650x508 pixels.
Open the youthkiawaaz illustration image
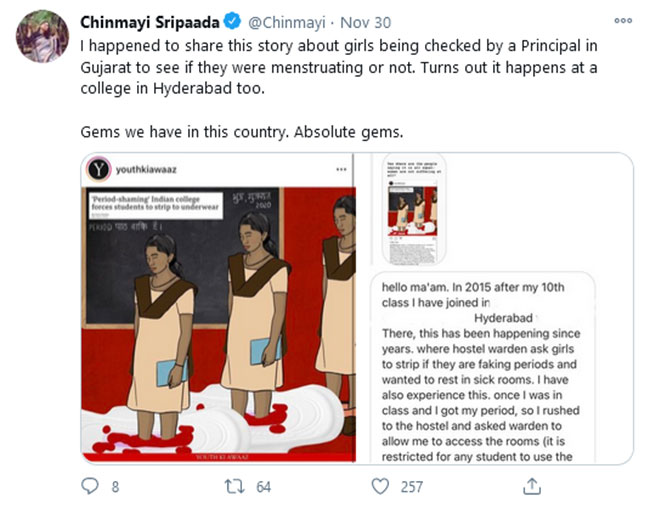(218, 330)
